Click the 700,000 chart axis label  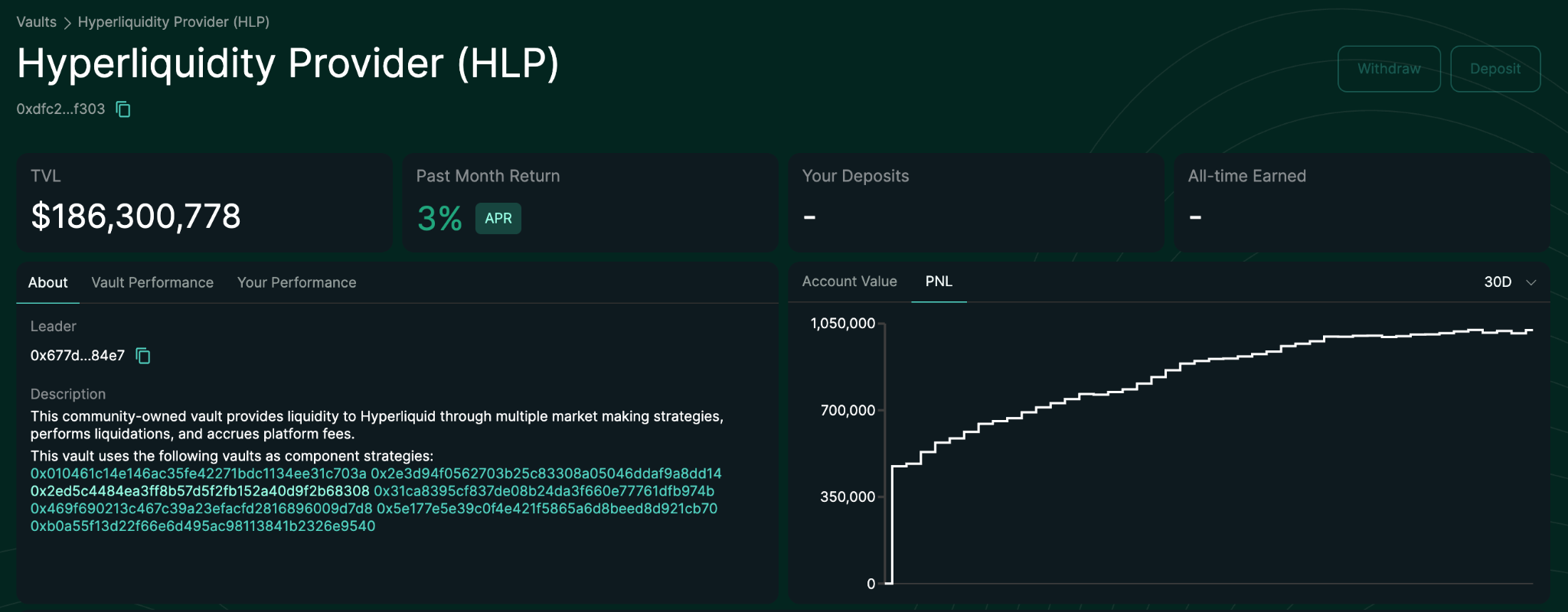(848, 411)
